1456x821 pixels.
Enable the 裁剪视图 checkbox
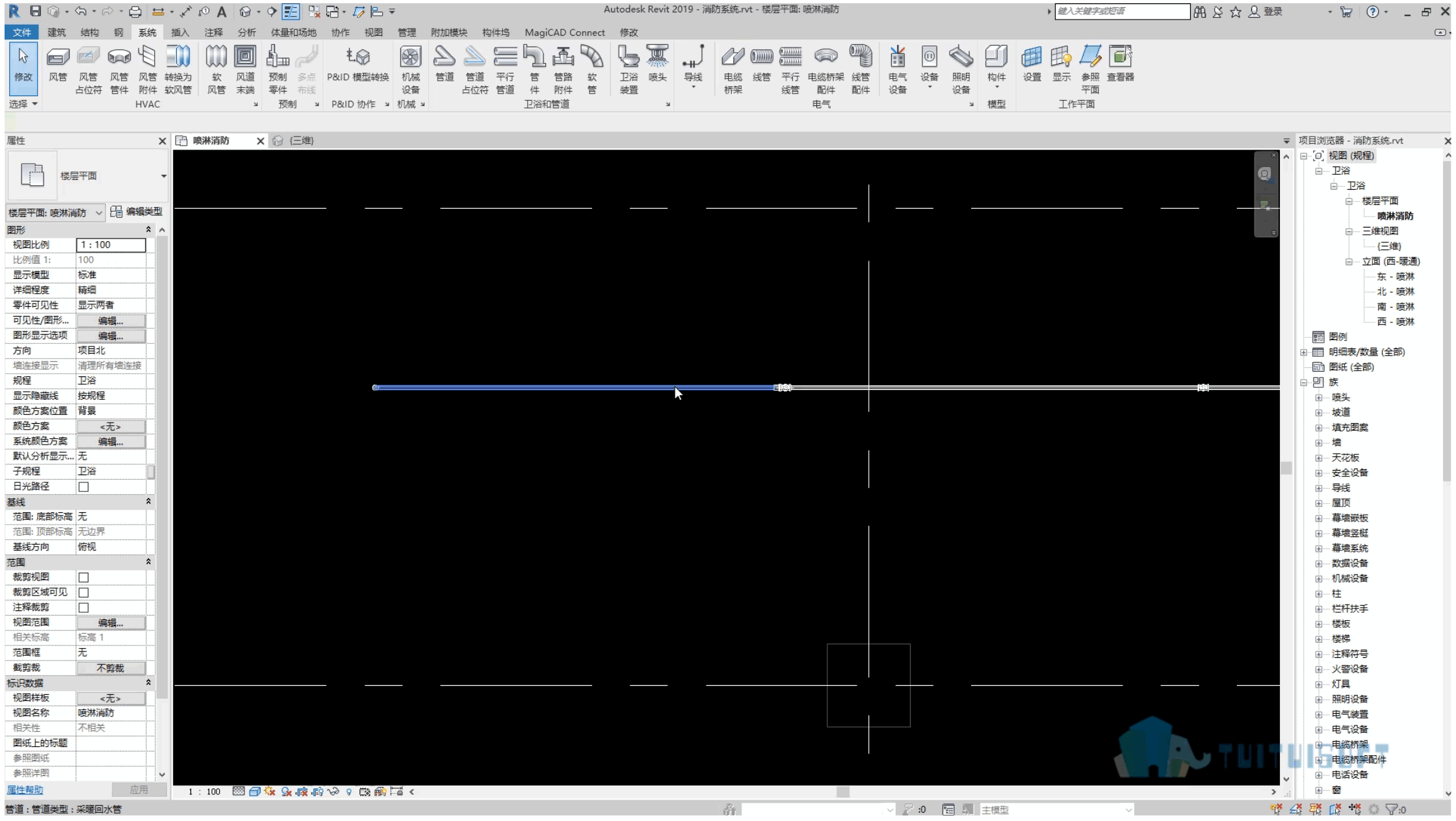tap(83, 577)
